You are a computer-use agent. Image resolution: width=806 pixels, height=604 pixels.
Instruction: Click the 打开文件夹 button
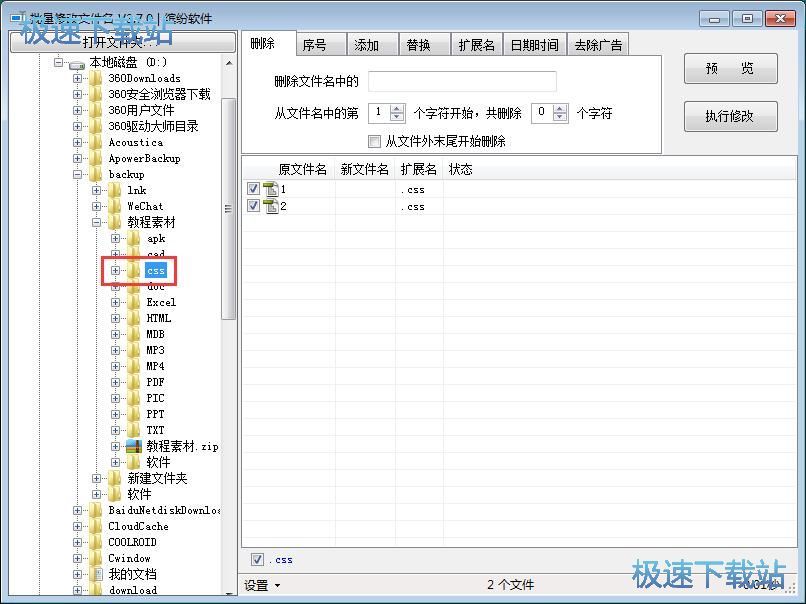point(122,42)
